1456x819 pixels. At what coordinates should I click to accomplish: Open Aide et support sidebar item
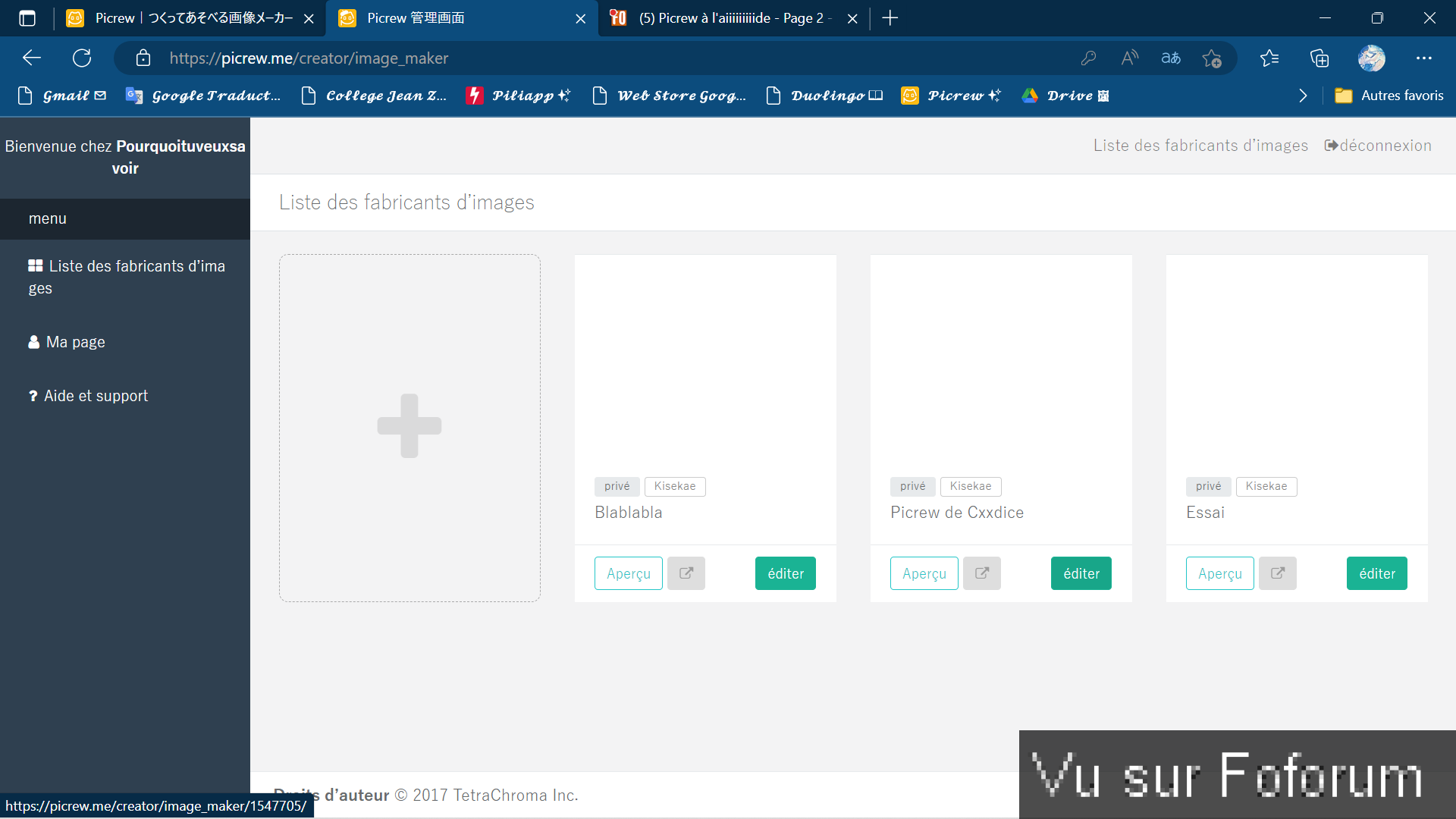tap(96, 396)
